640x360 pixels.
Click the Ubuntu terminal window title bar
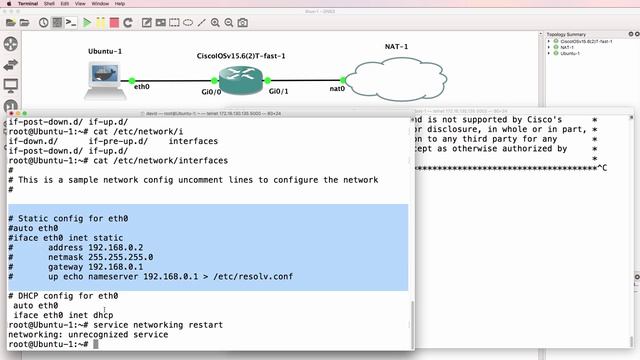click(211, 113)
